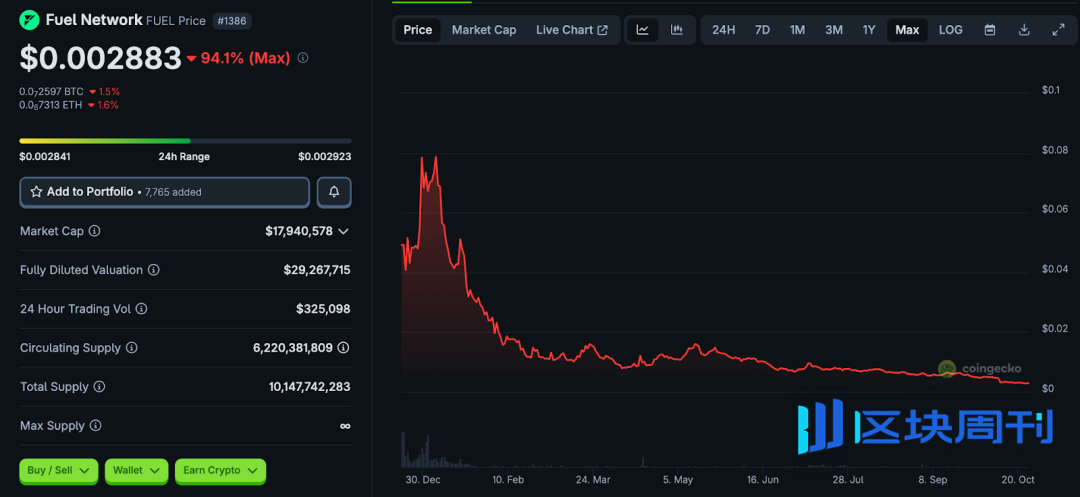1080x497 pixels.
Task: Toggle LOG scale on chart
Action: [951, 30]
